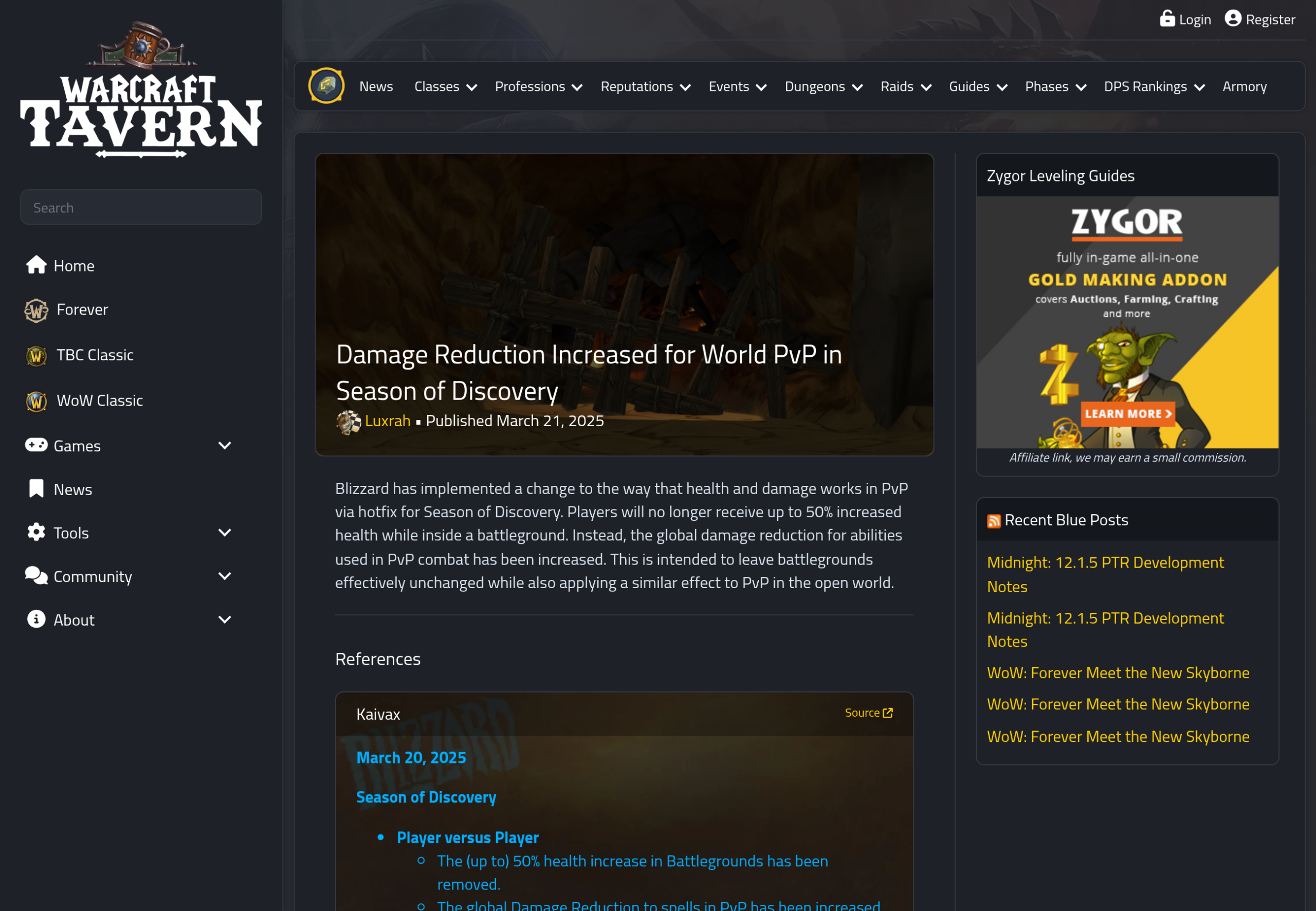Open the Phases dropdown menu

(x=1055, y=86)
